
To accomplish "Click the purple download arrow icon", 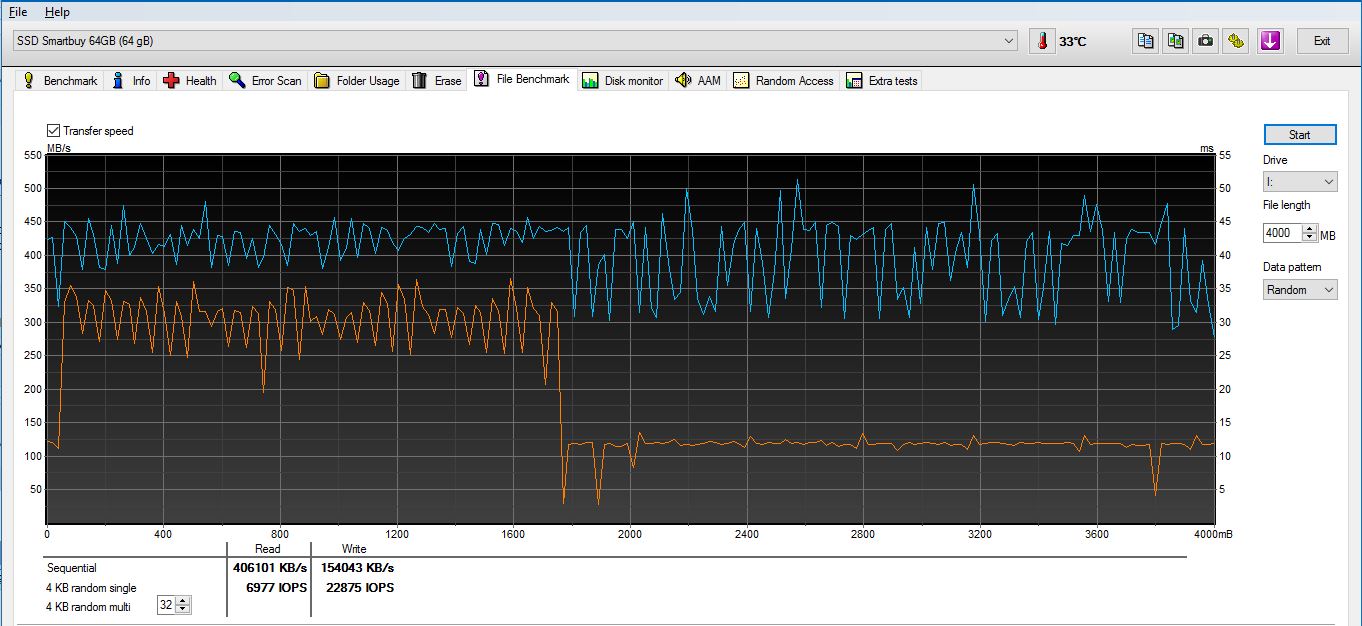I will (1270, 41).
